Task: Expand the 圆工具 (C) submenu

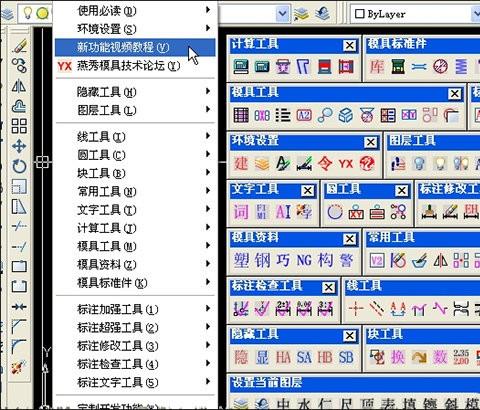Action: point(135,155)
